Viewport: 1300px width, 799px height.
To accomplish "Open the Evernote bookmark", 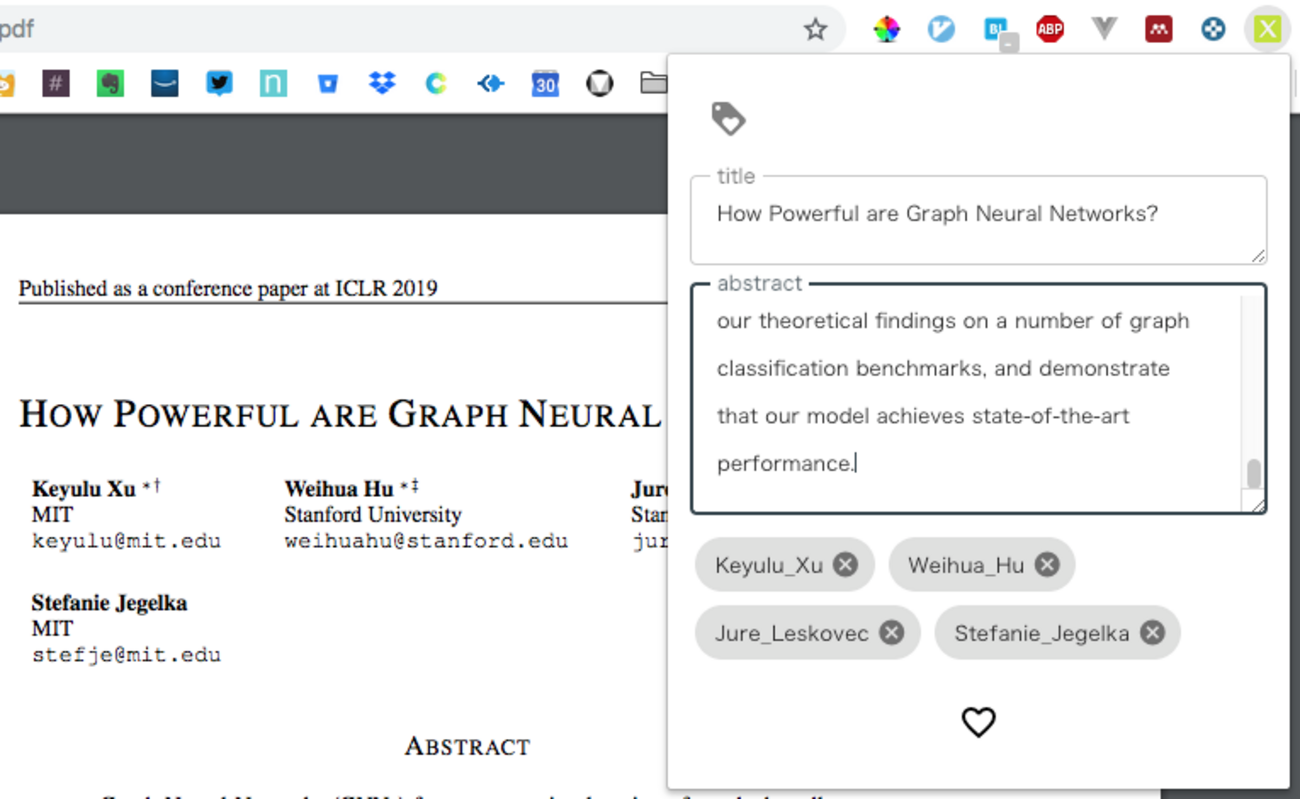I will pos(110,84).
